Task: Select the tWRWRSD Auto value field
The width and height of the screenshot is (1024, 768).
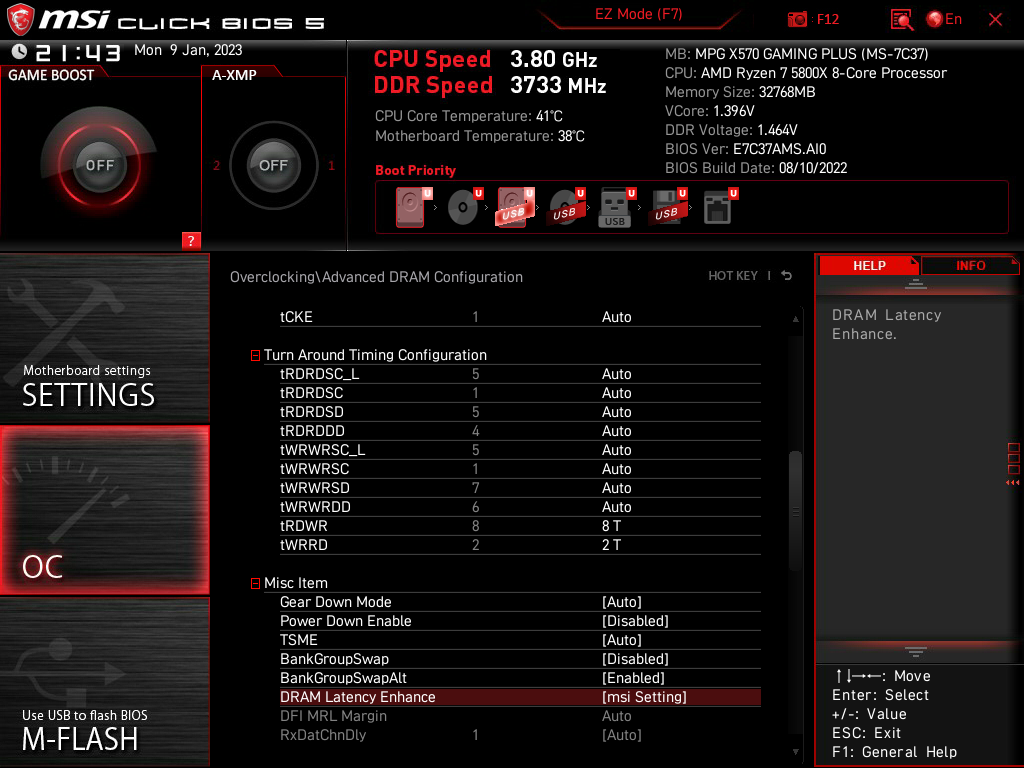Action: [616, 487]
